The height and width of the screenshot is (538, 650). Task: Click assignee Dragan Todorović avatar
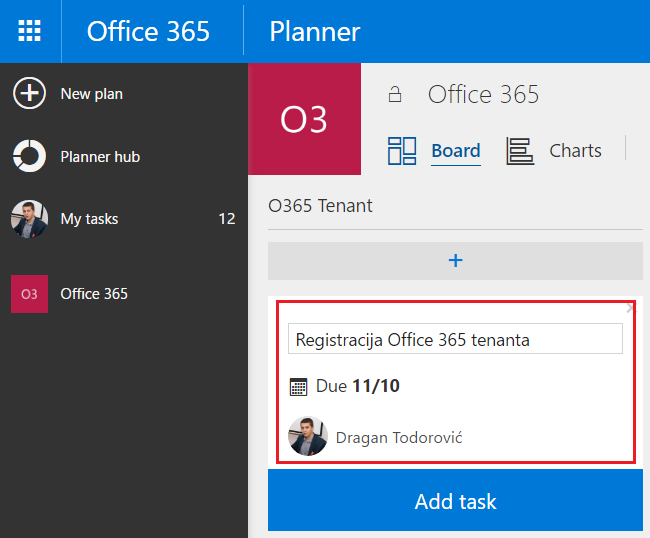308,436
